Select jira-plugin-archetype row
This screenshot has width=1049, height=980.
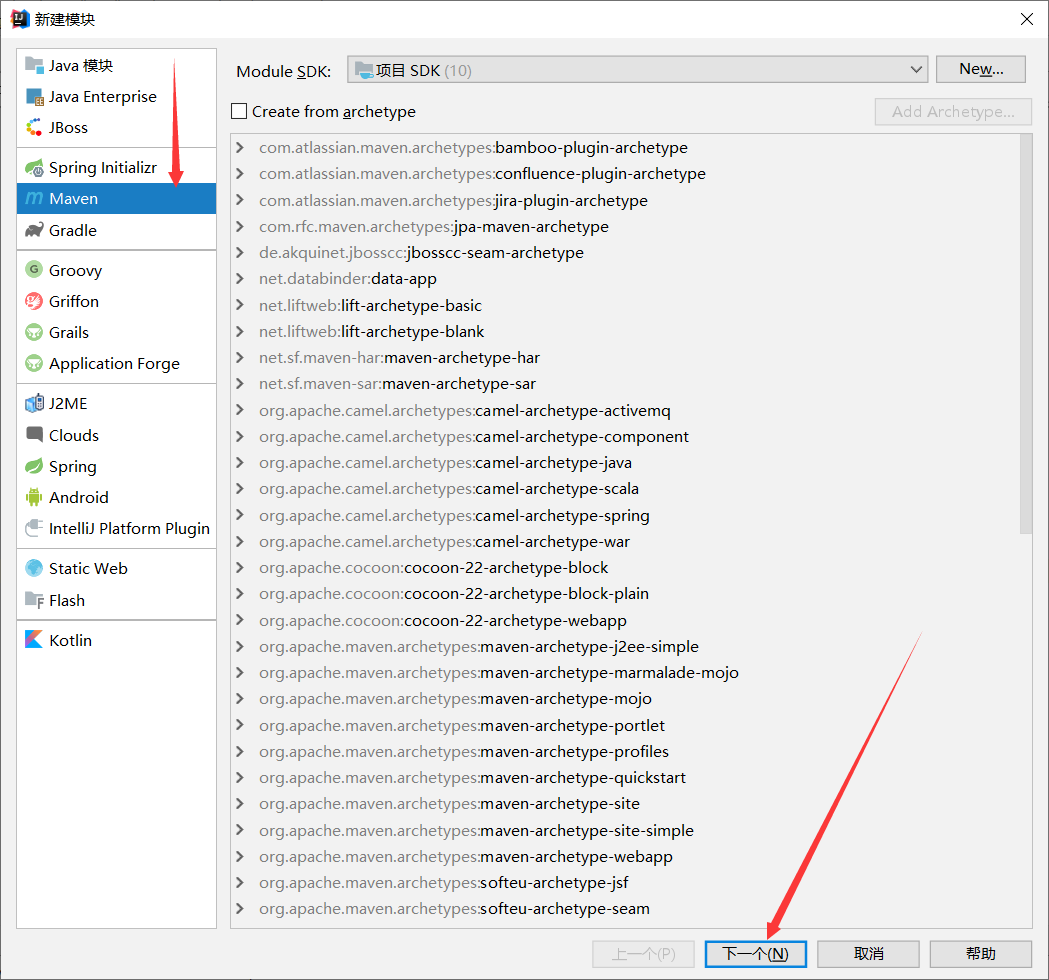[x=625, y=200]
